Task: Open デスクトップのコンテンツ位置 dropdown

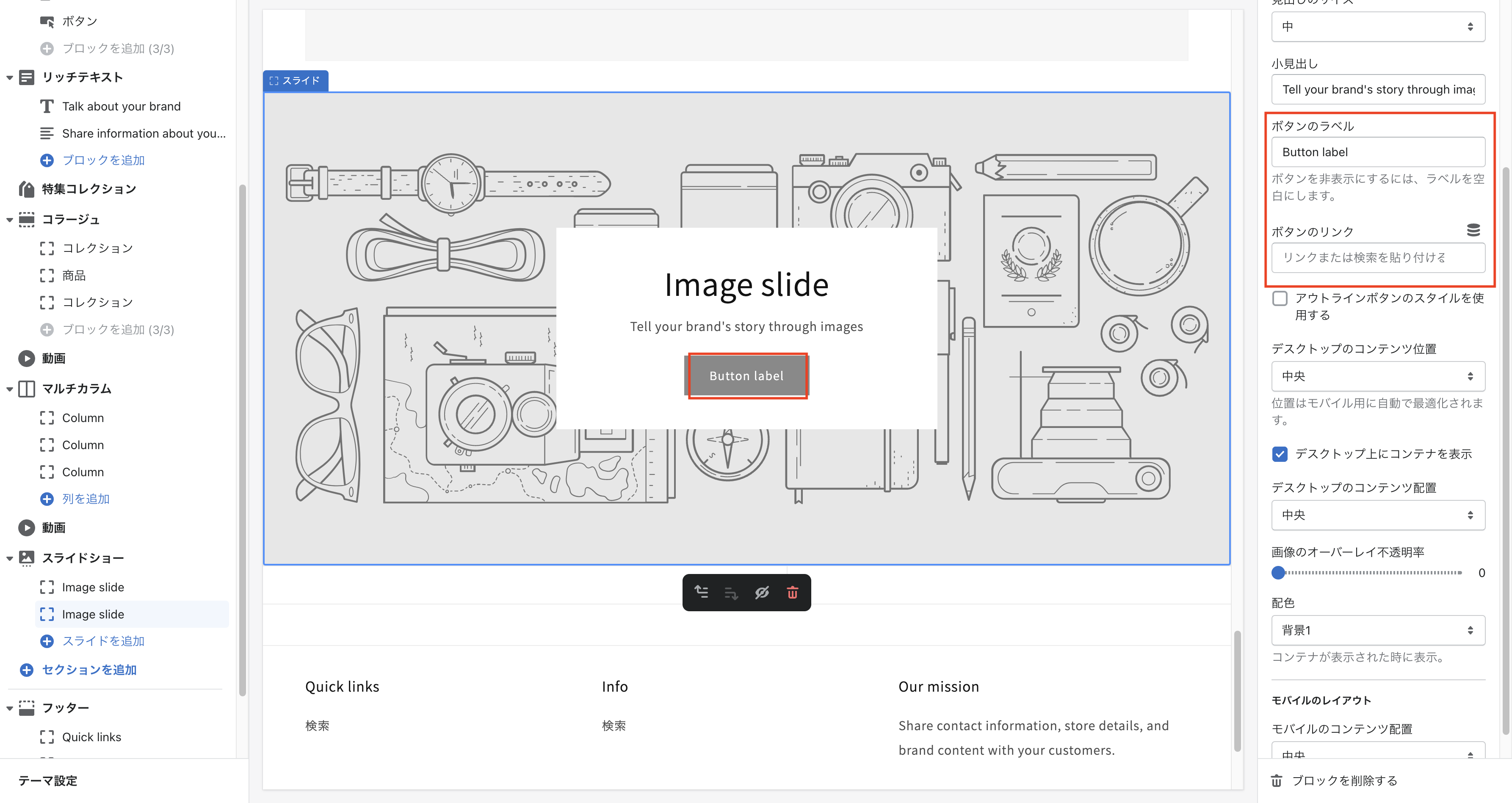Action: tap(1378, 376)
